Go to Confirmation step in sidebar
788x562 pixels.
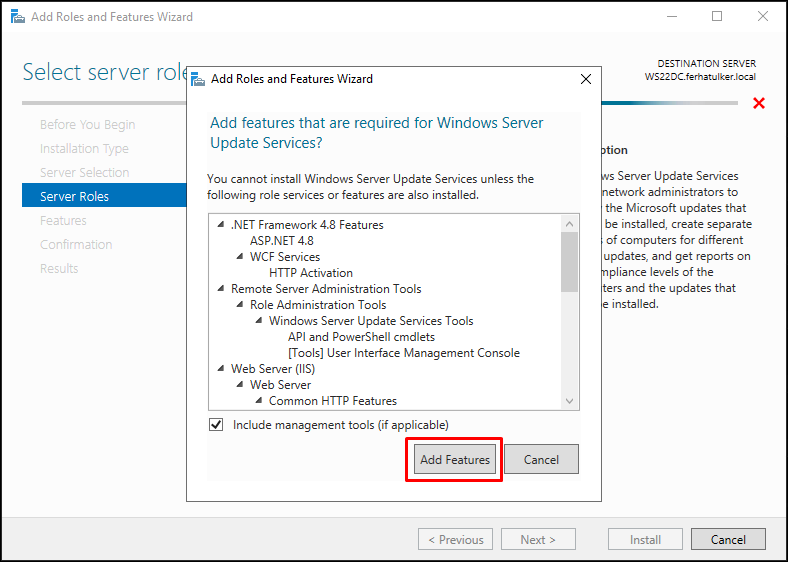(x=76, y=244)
